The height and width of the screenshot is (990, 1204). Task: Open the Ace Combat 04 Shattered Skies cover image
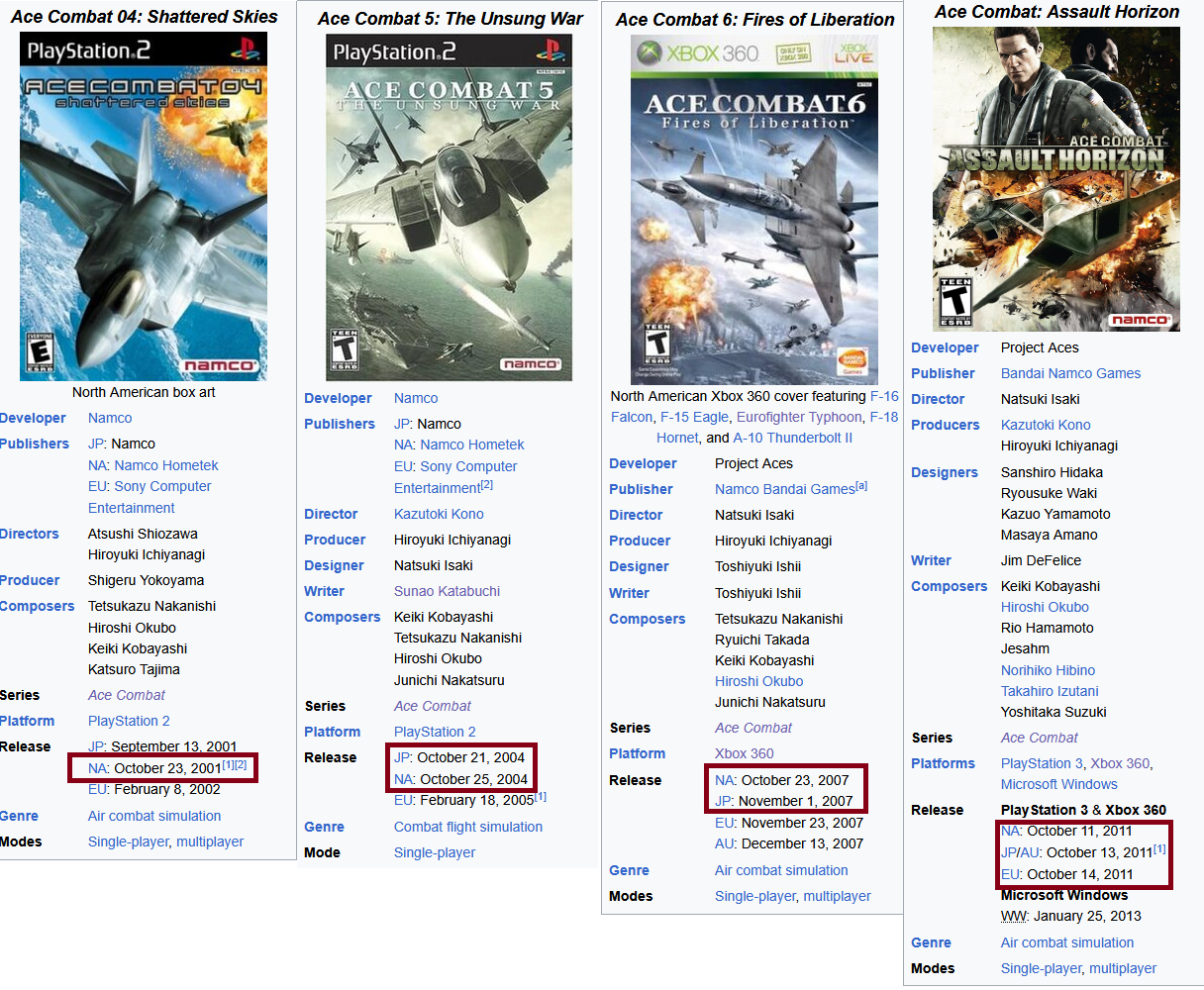[144, 207]
